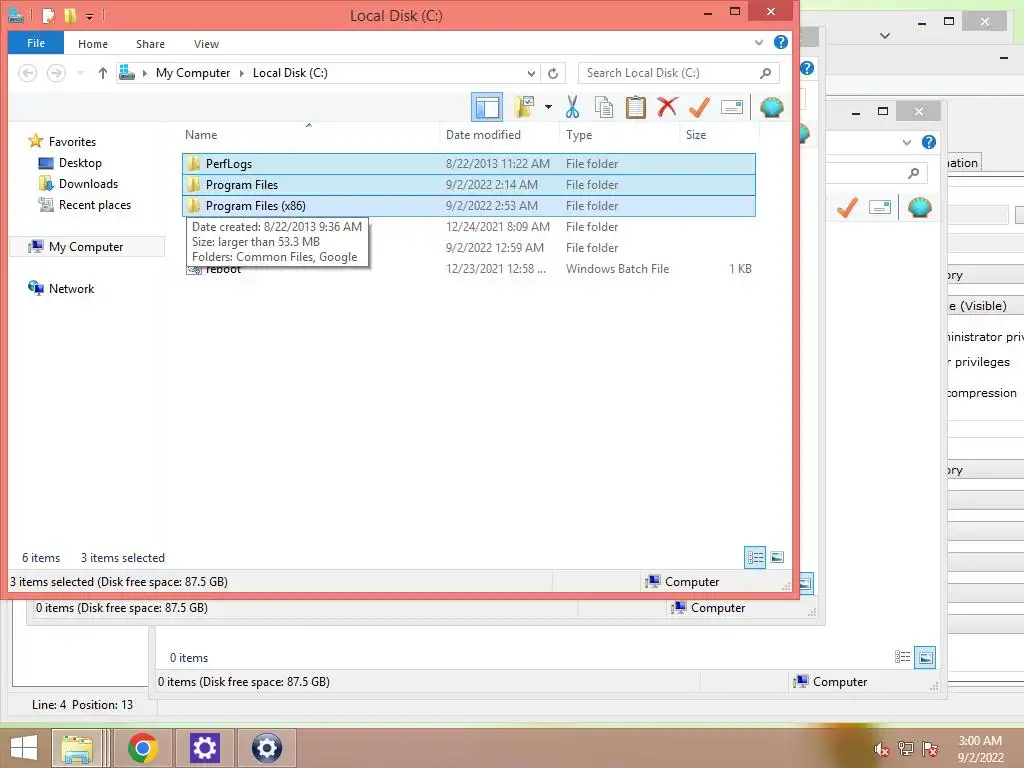The width and height of the screenshot is (1024, 768).
Task: Open the View ribbon tab
Action: [x=206, y=44]
